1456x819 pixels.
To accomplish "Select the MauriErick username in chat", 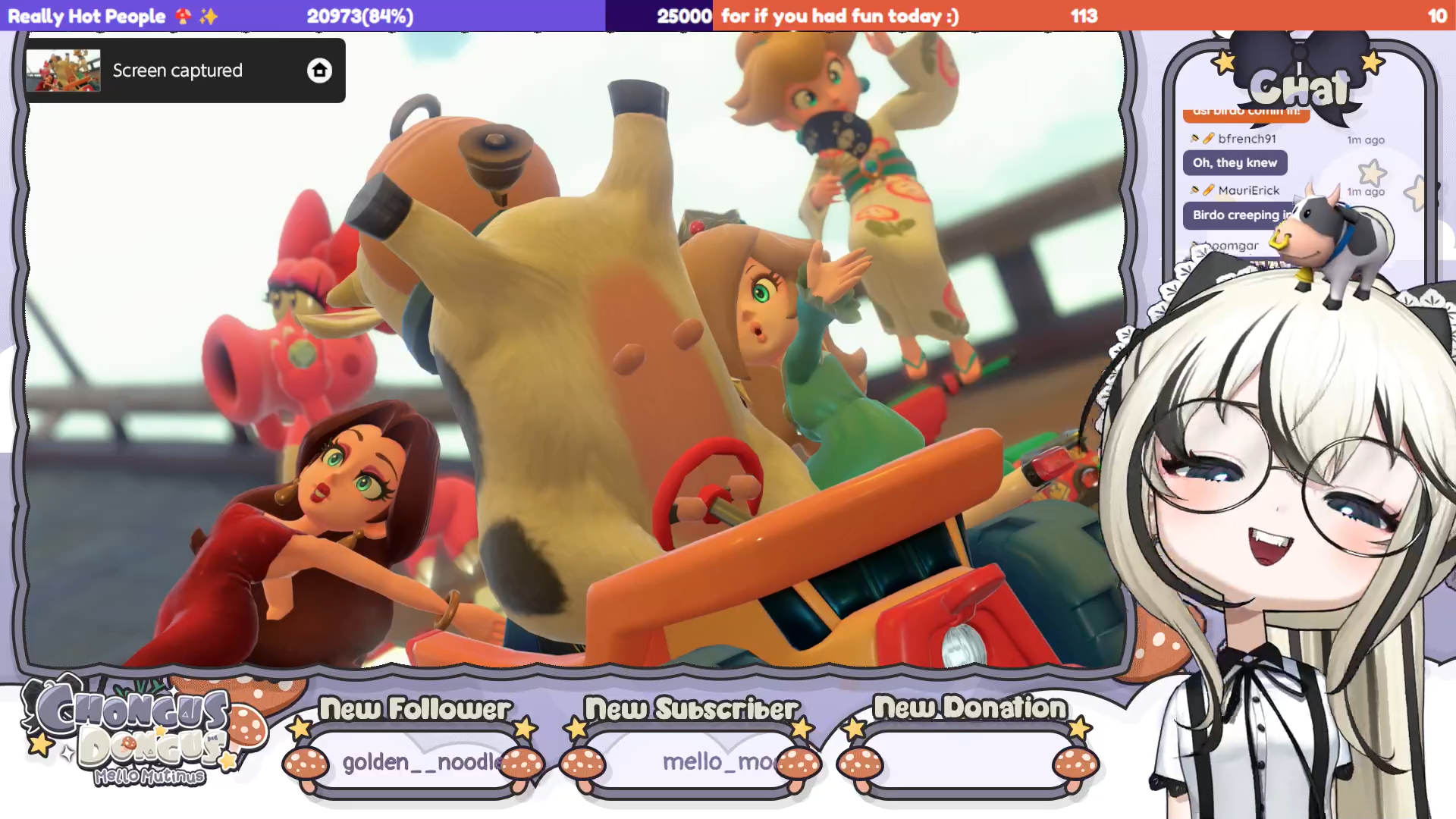I will pyautogui.click(x=1248, y=190).
